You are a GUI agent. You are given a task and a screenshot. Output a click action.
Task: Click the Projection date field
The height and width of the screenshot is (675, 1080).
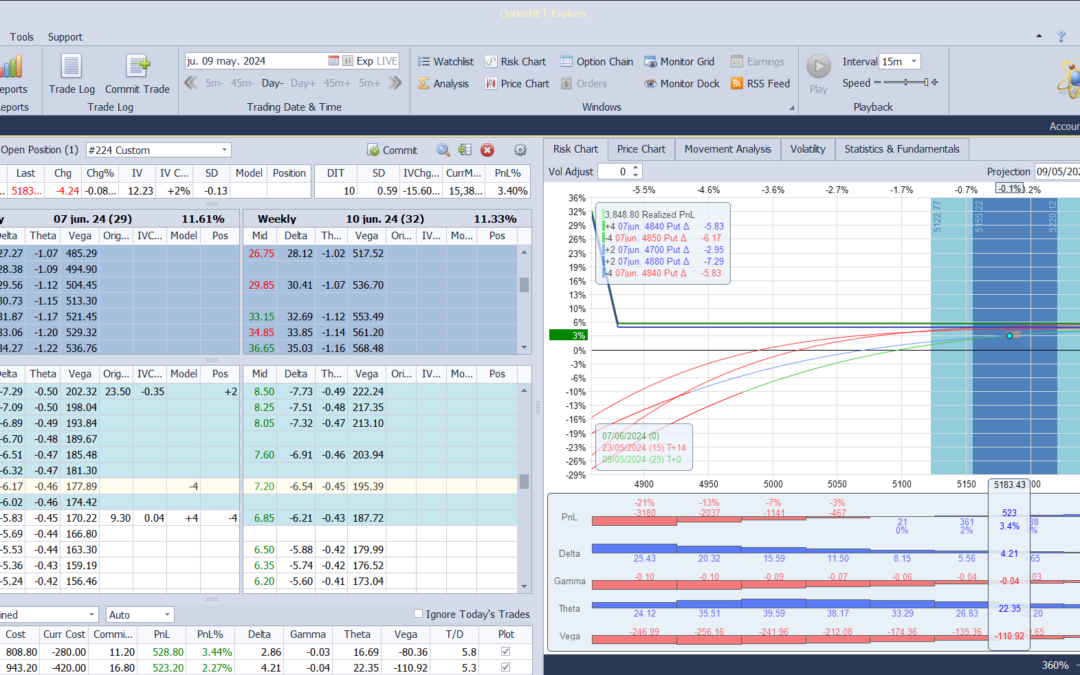(1057, 172)
